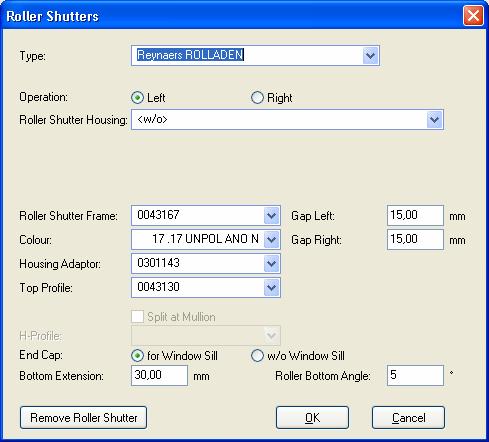Image resolution: width=489 pixels, height=442 pixels.
Task: Toggle the Split at Mullion checkbox
Action: click(x=137, y=317)
